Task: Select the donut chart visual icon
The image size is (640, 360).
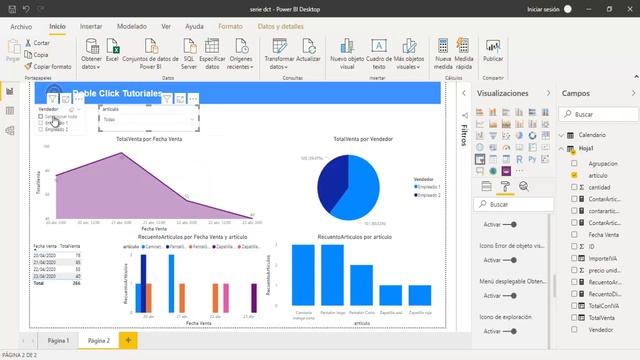Action: point(532,136)
